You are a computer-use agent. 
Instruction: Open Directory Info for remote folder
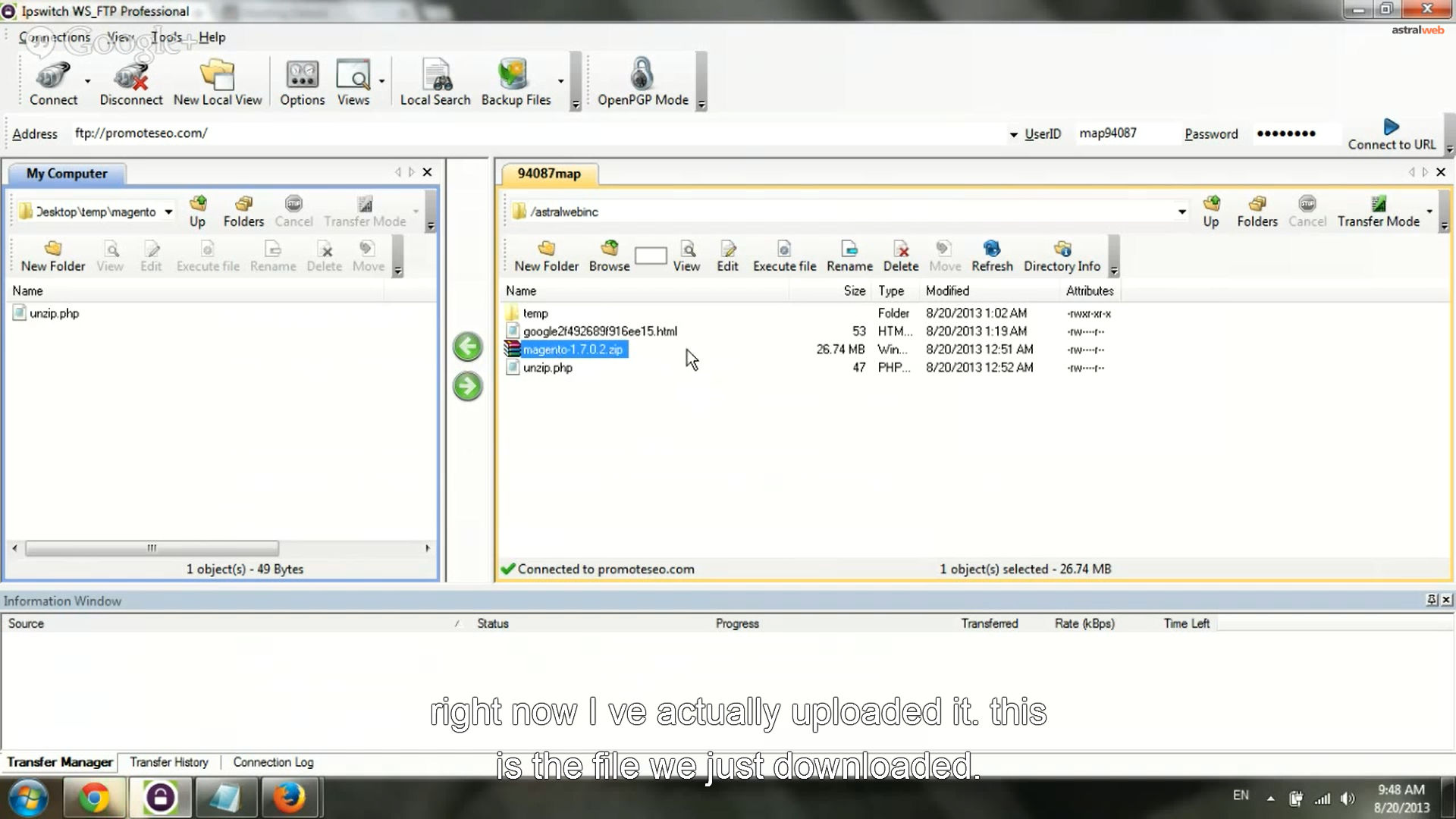pyautogui.click(x=1062, y=256)
